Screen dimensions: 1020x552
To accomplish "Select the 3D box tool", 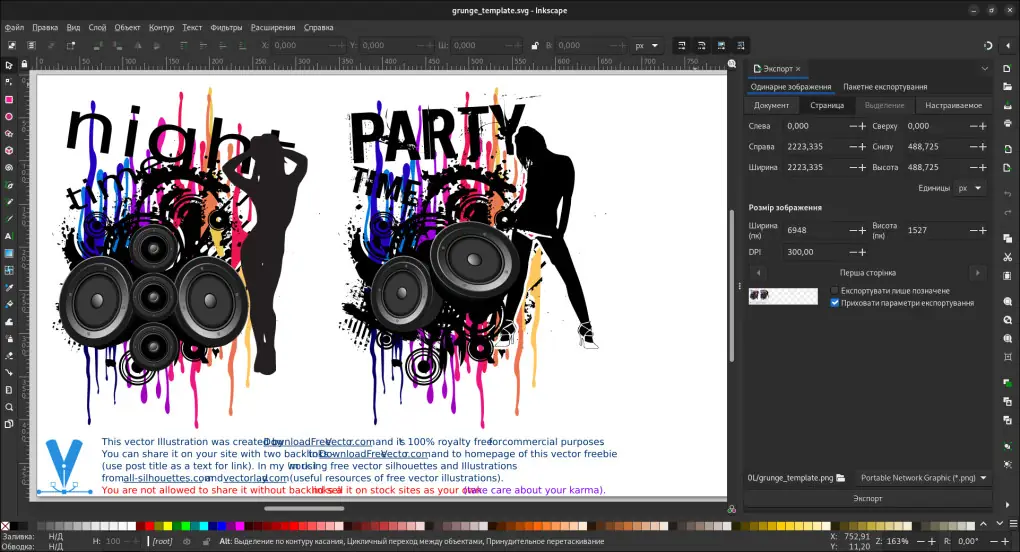I will coord(9,150).
